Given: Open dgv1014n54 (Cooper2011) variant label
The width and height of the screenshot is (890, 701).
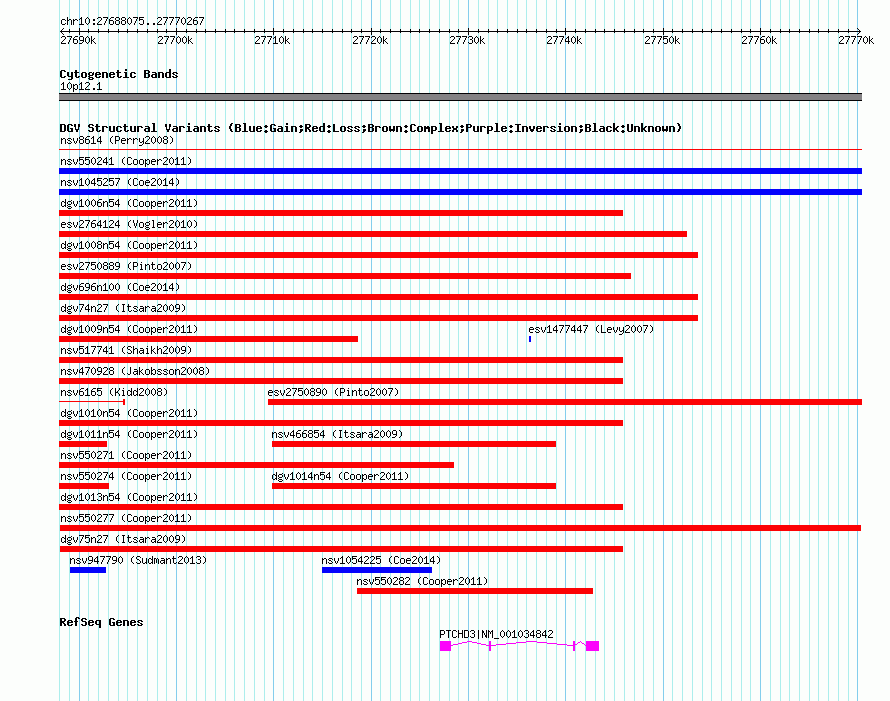Looking at the screenshot, I should click(x=341, y=476).
